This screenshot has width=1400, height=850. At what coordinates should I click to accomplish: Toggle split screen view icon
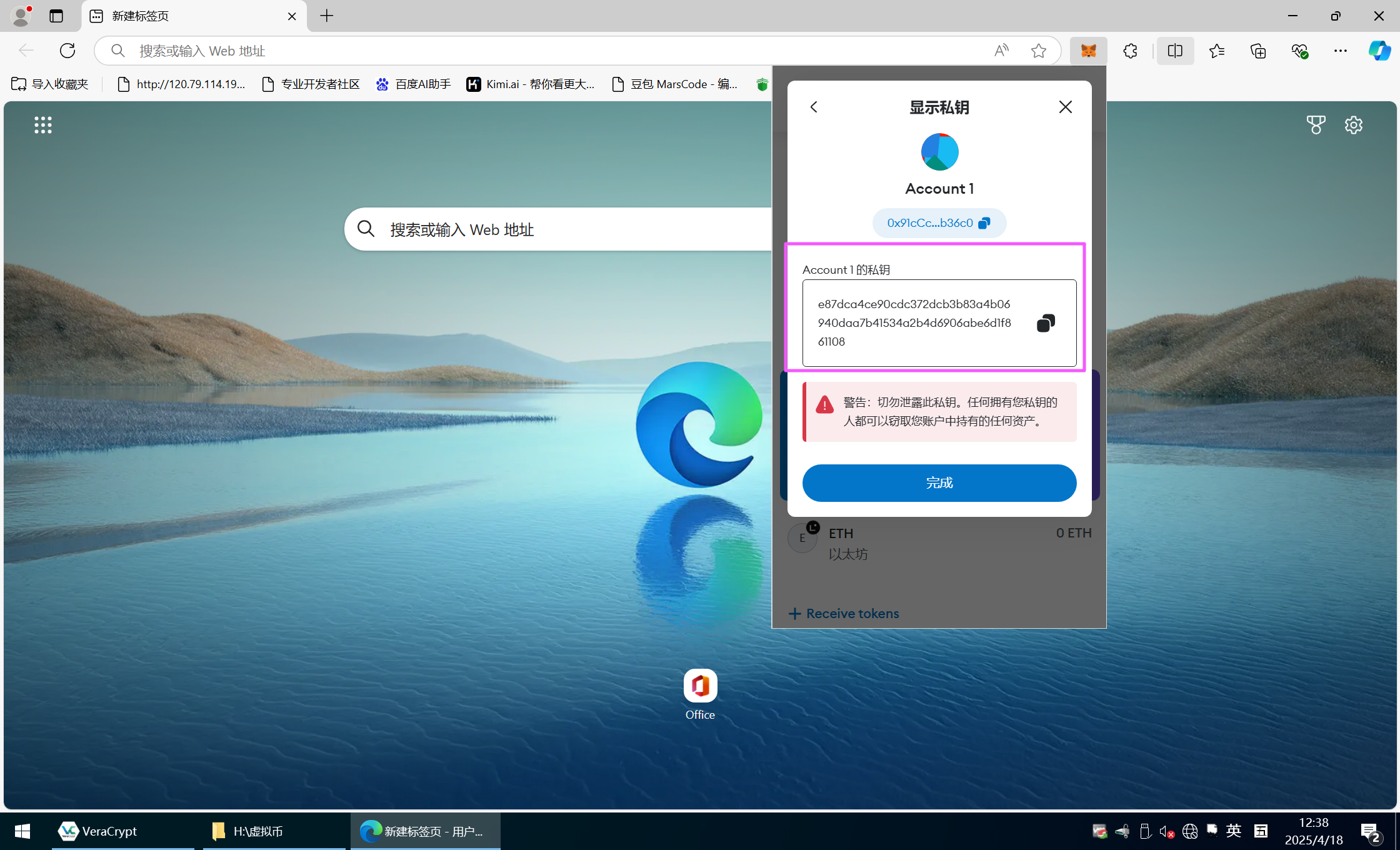[x=1175, y=51]
